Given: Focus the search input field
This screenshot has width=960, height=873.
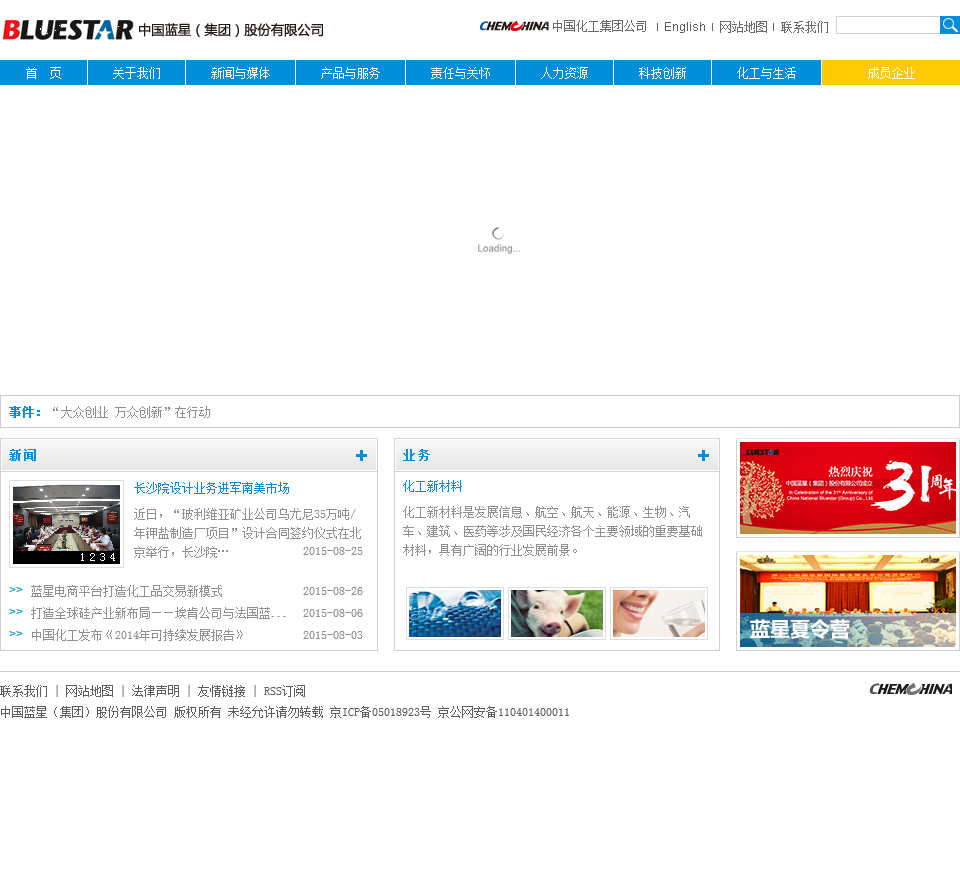Looking at the screenshot, I should pos(888,25).
